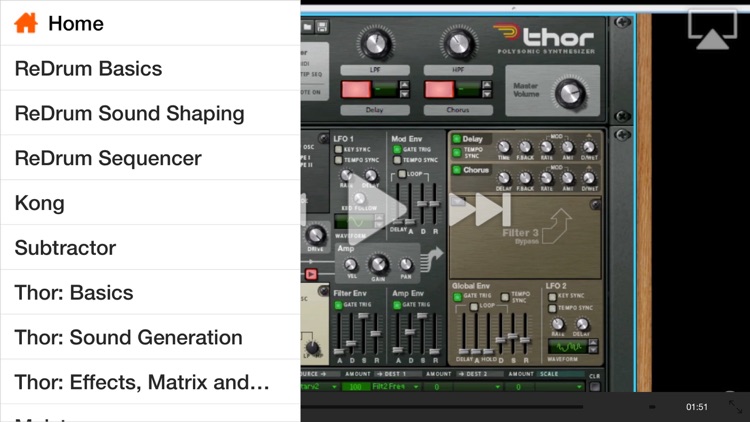
Task: Click the up arrow of the display below the HPF label
Action: click(x=487, y=85)
